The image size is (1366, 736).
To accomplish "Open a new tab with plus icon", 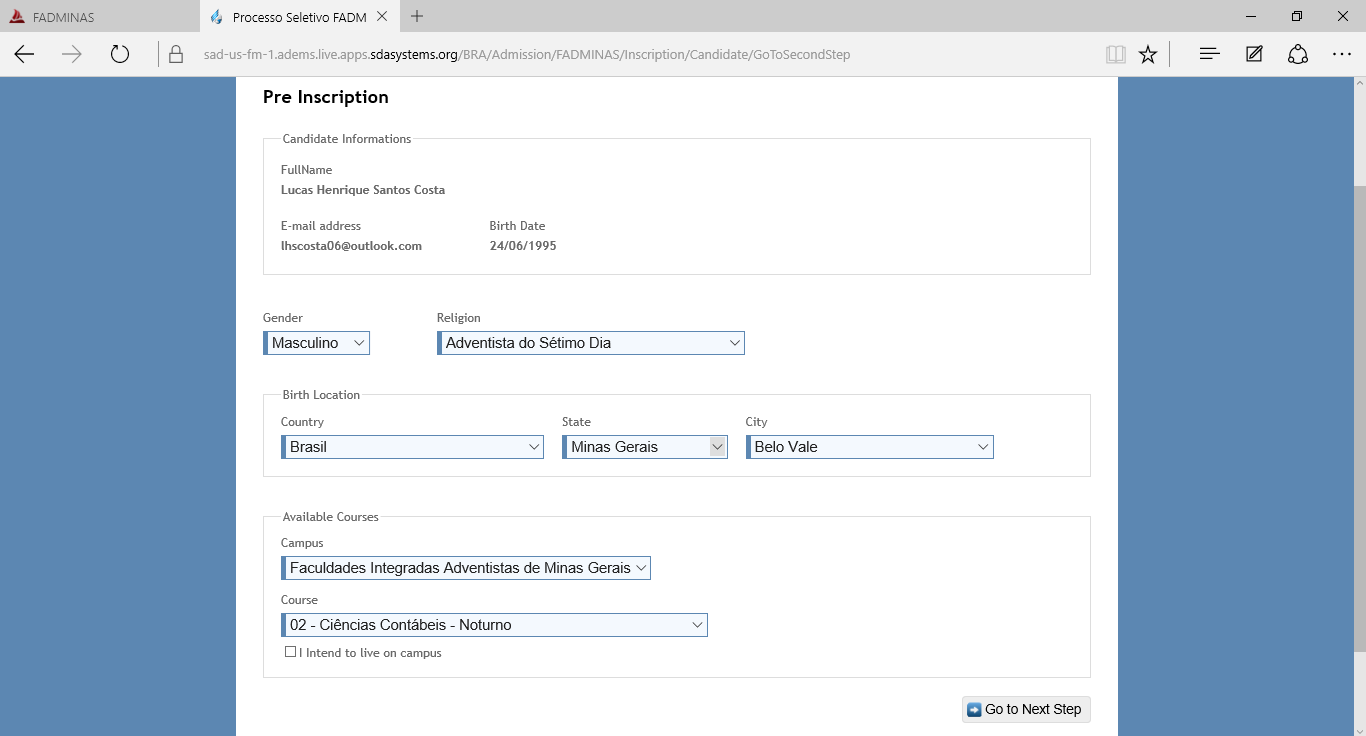I will (417, 16).
